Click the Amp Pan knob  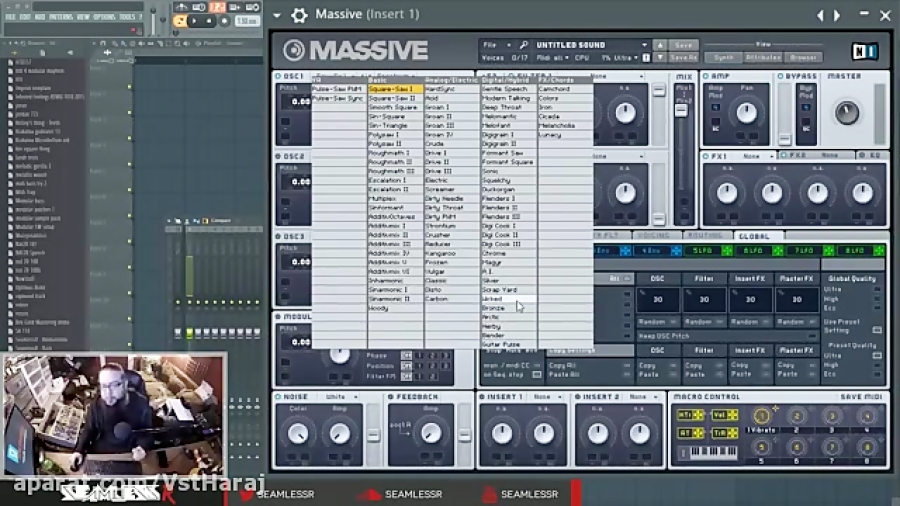pyautogui.click(x=746, y=113)
